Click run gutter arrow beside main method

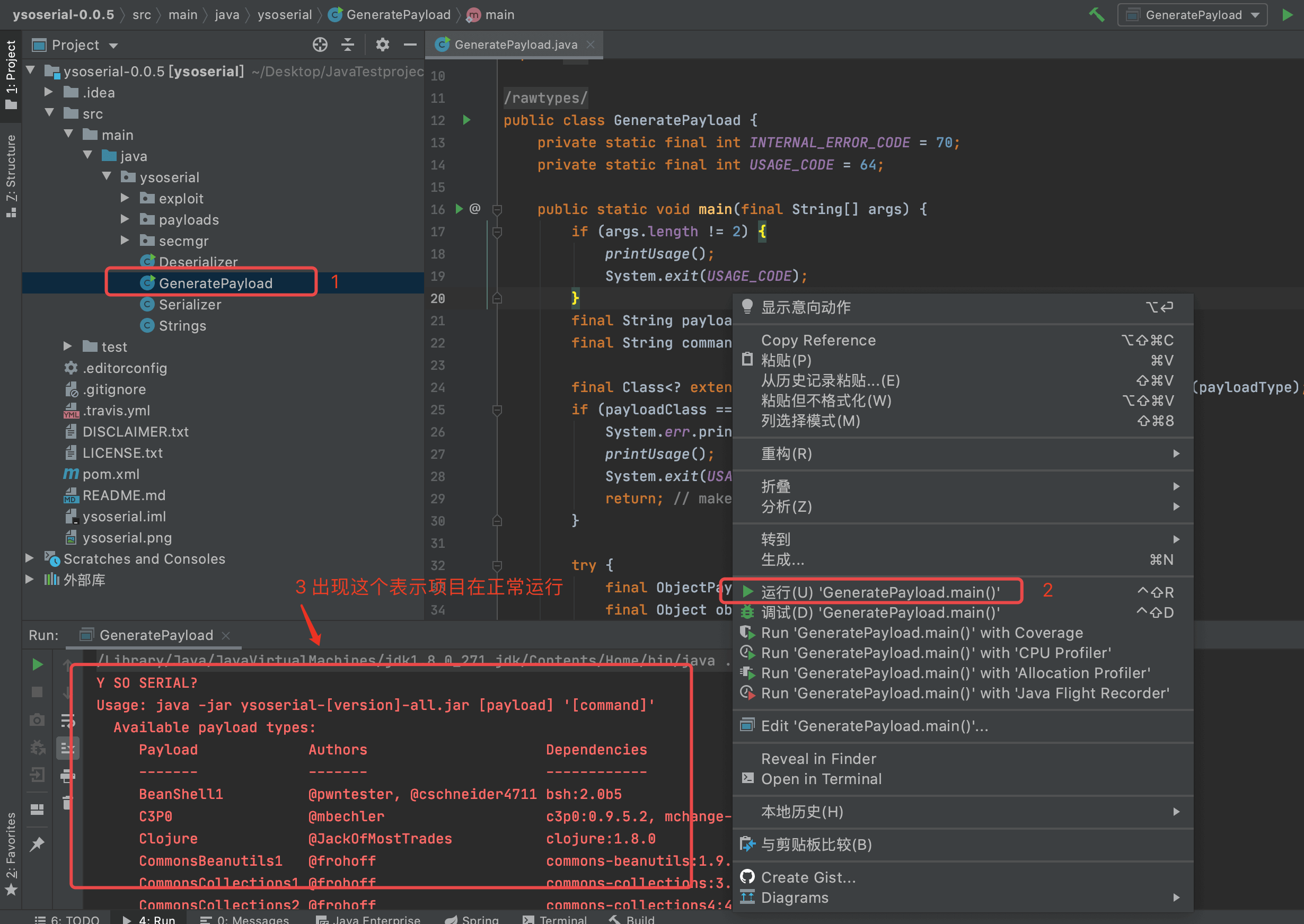pyautogui.click(x=460, y=209)
